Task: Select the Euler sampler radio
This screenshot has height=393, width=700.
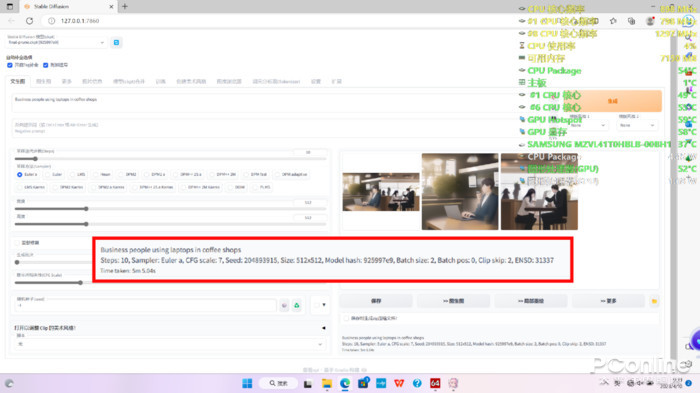Action: point(46,175)
